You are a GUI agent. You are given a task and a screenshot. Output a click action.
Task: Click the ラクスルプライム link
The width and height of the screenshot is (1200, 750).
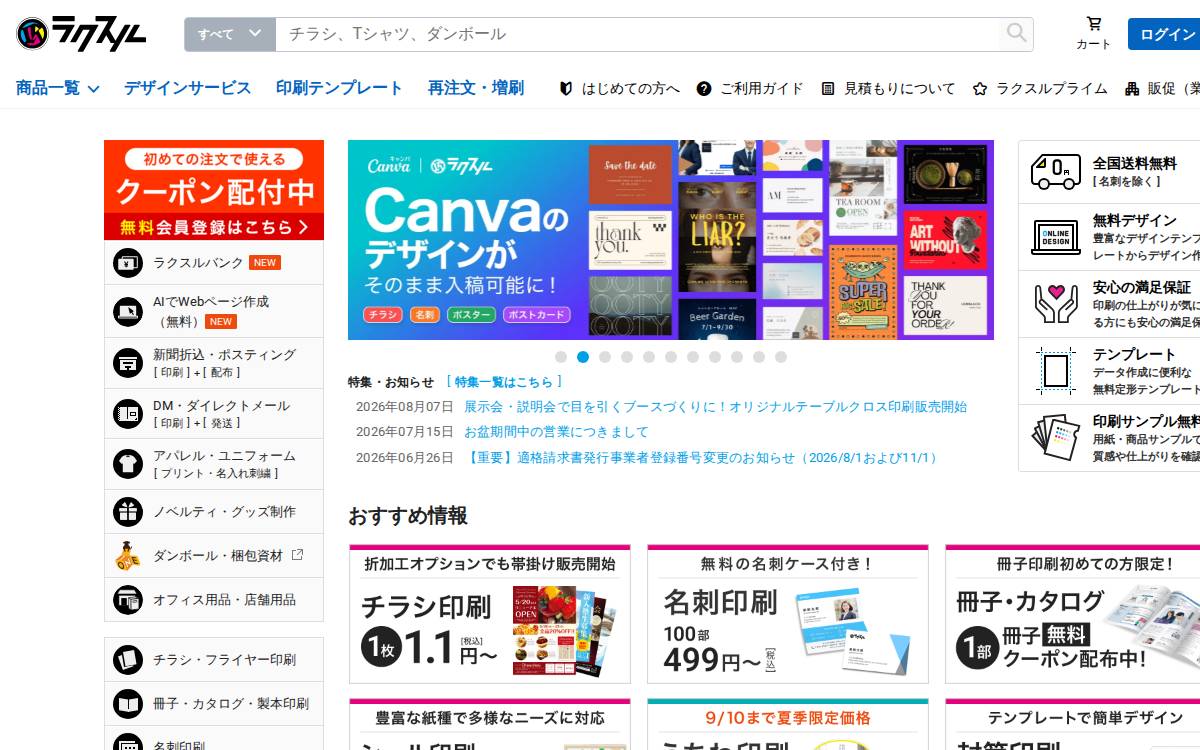point(1051,88)
